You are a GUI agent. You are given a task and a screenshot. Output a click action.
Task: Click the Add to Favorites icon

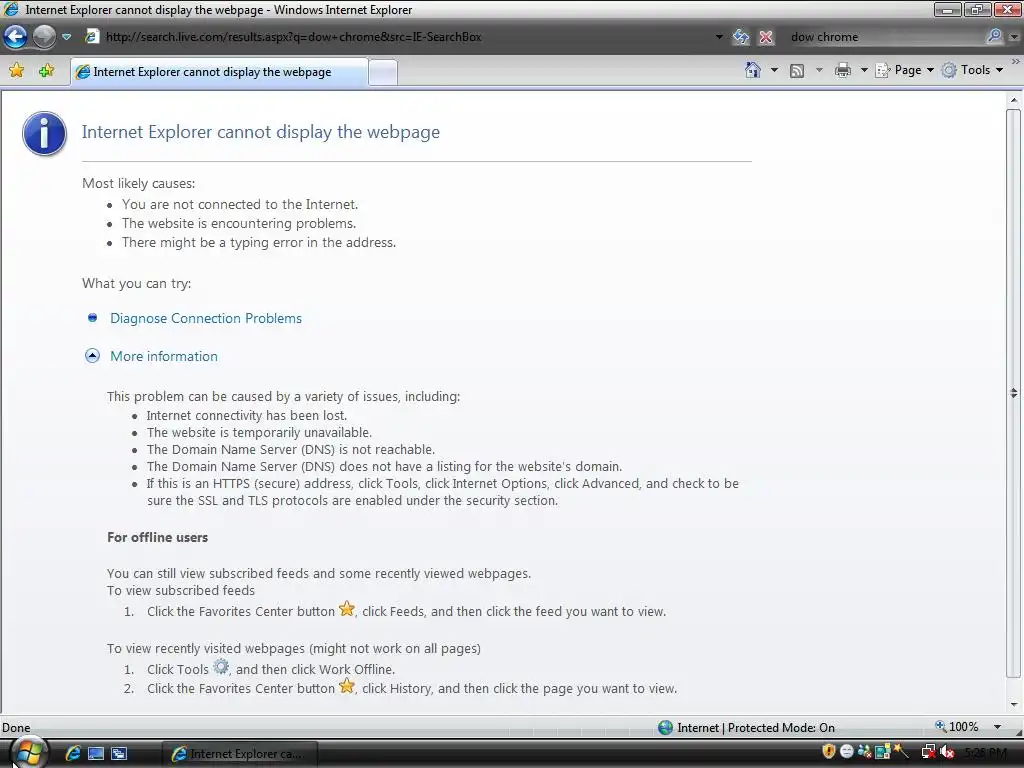[x=46, y=70]
